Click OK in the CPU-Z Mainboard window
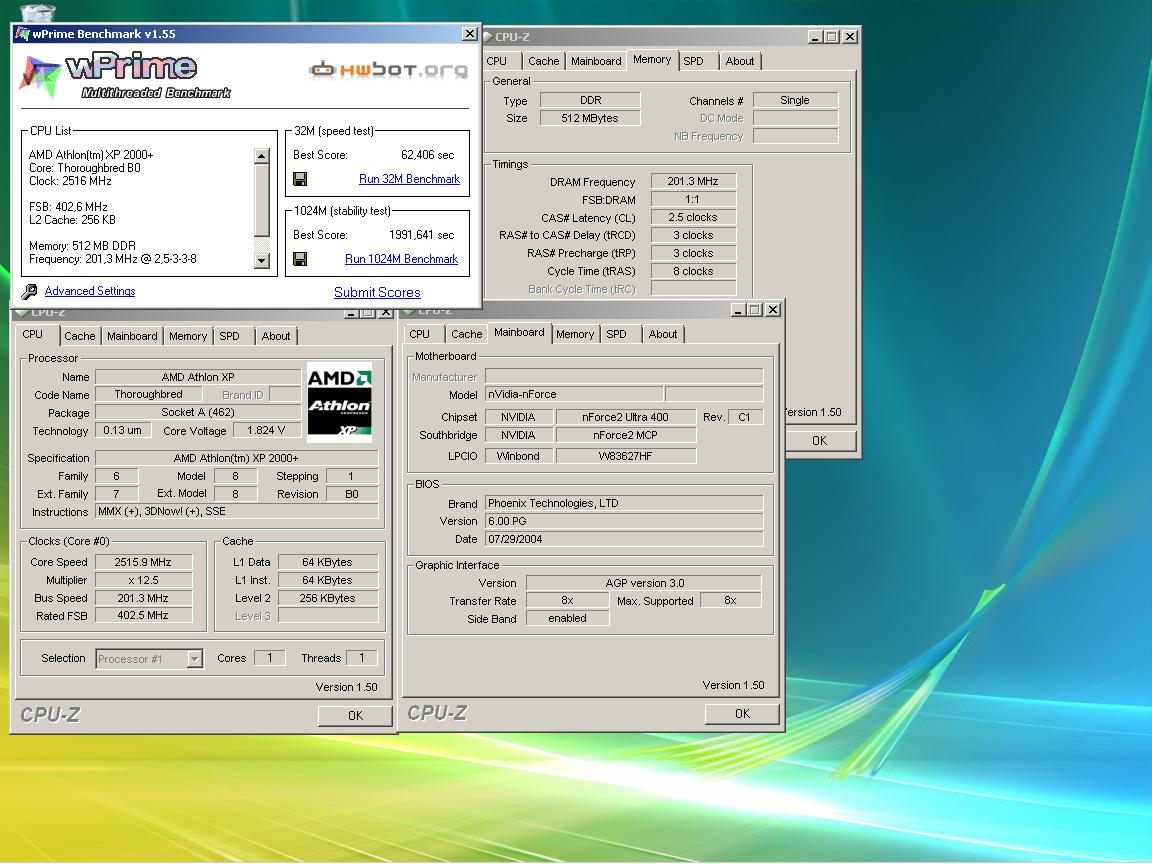1152x864 pixels. (742, 713)
